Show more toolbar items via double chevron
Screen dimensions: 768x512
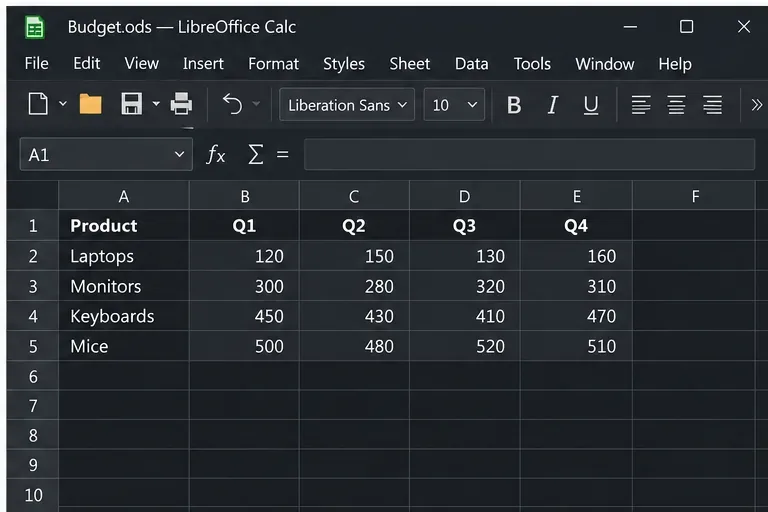point(756,105)
